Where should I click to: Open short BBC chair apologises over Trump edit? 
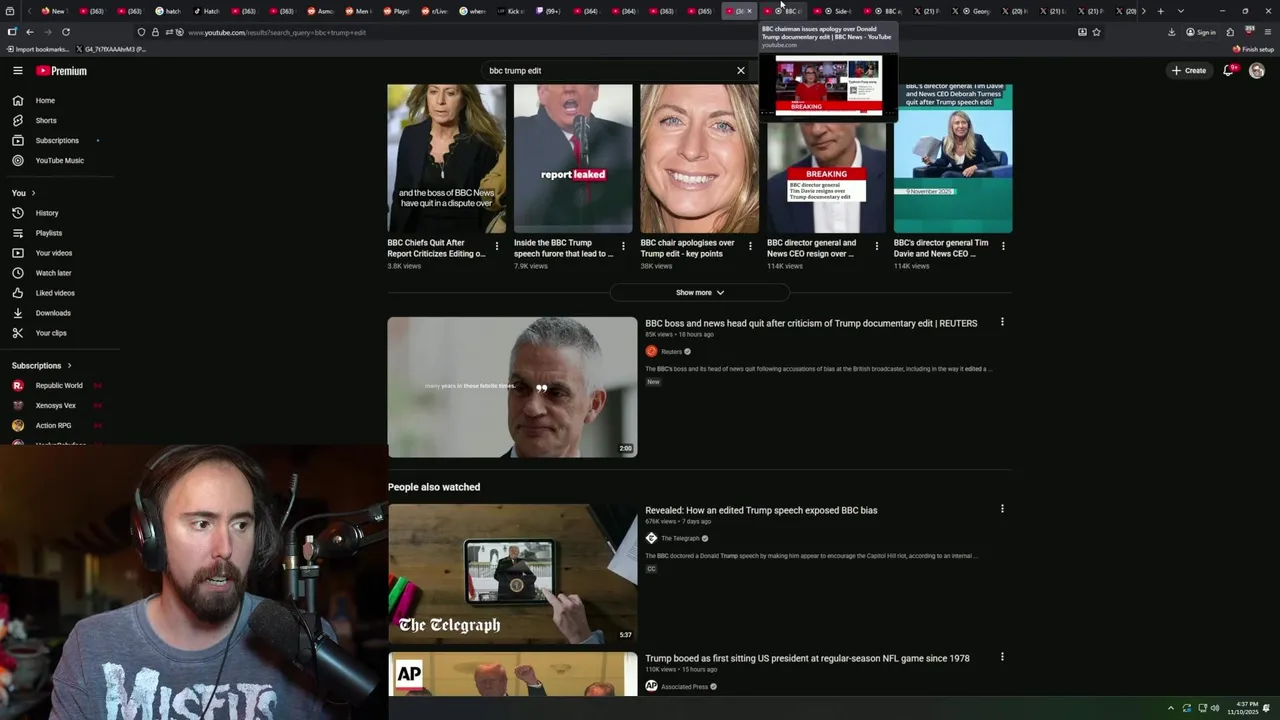[699, 158]
